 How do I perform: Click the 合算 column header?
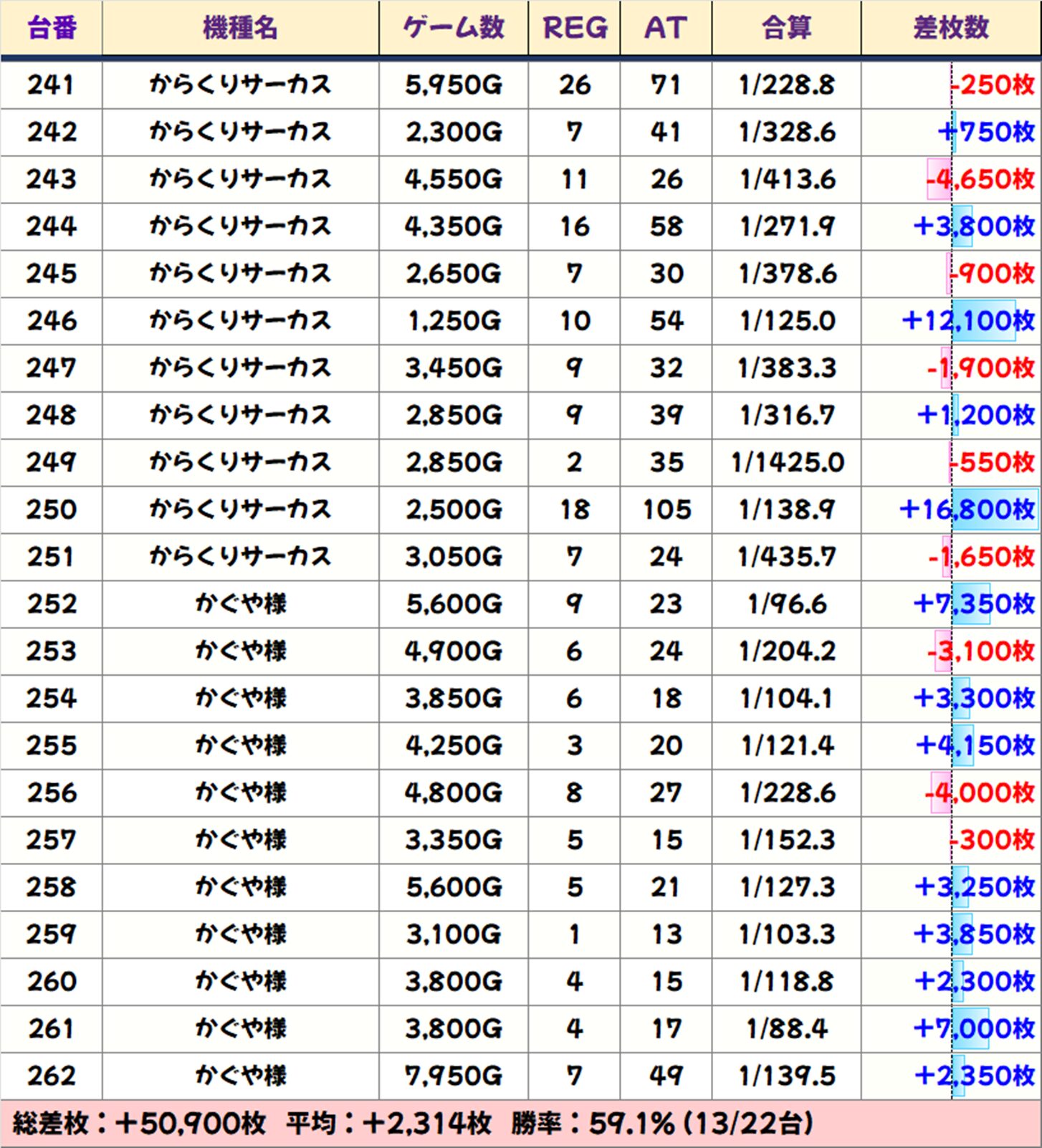(786, 28)
